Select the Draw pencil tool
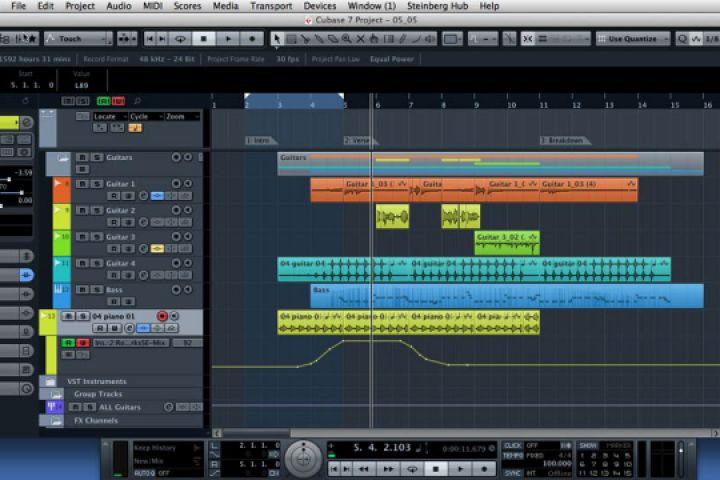This screenshot has height=480, width=720. click(403, 39)
